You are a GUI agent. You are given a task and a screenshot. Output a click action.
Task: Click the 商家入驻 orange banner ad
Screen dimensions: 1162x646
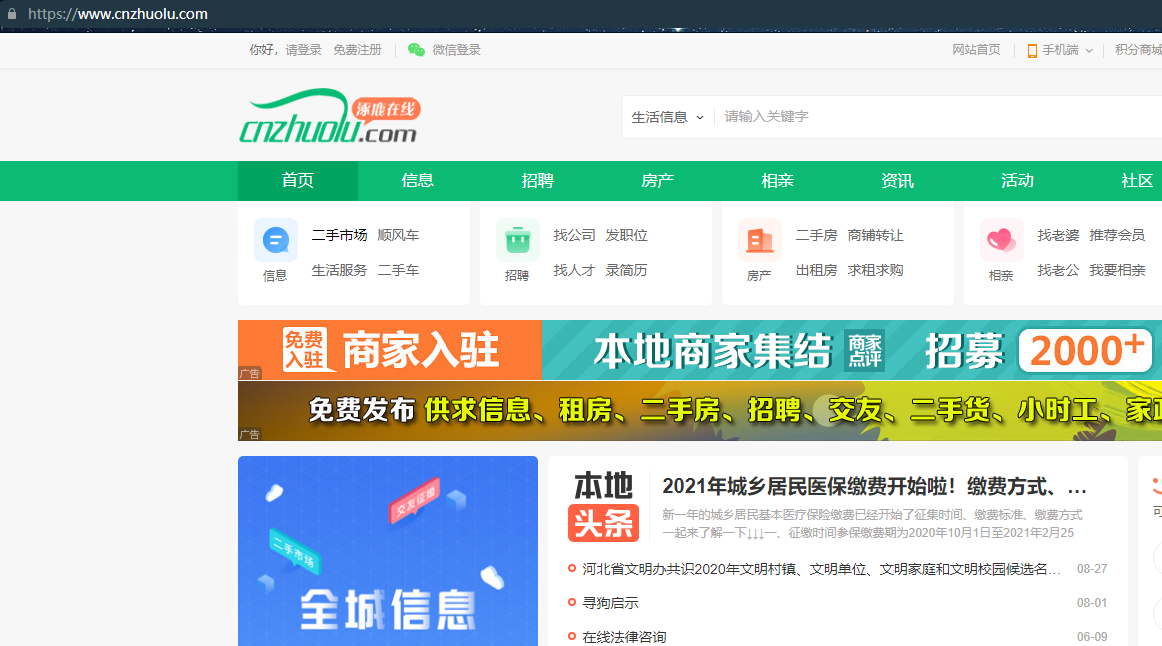tap(389, 350)
